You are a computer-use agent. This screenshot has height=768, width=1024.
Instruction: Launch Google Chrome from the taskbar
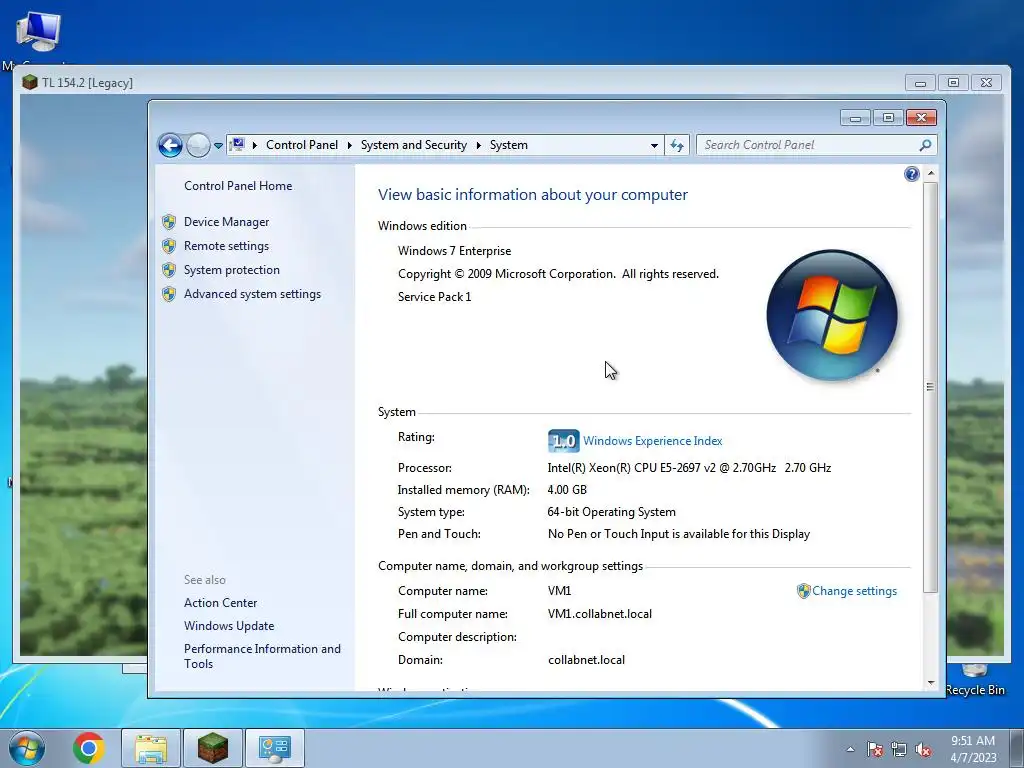pyautogui.click(x=89, y=748)
